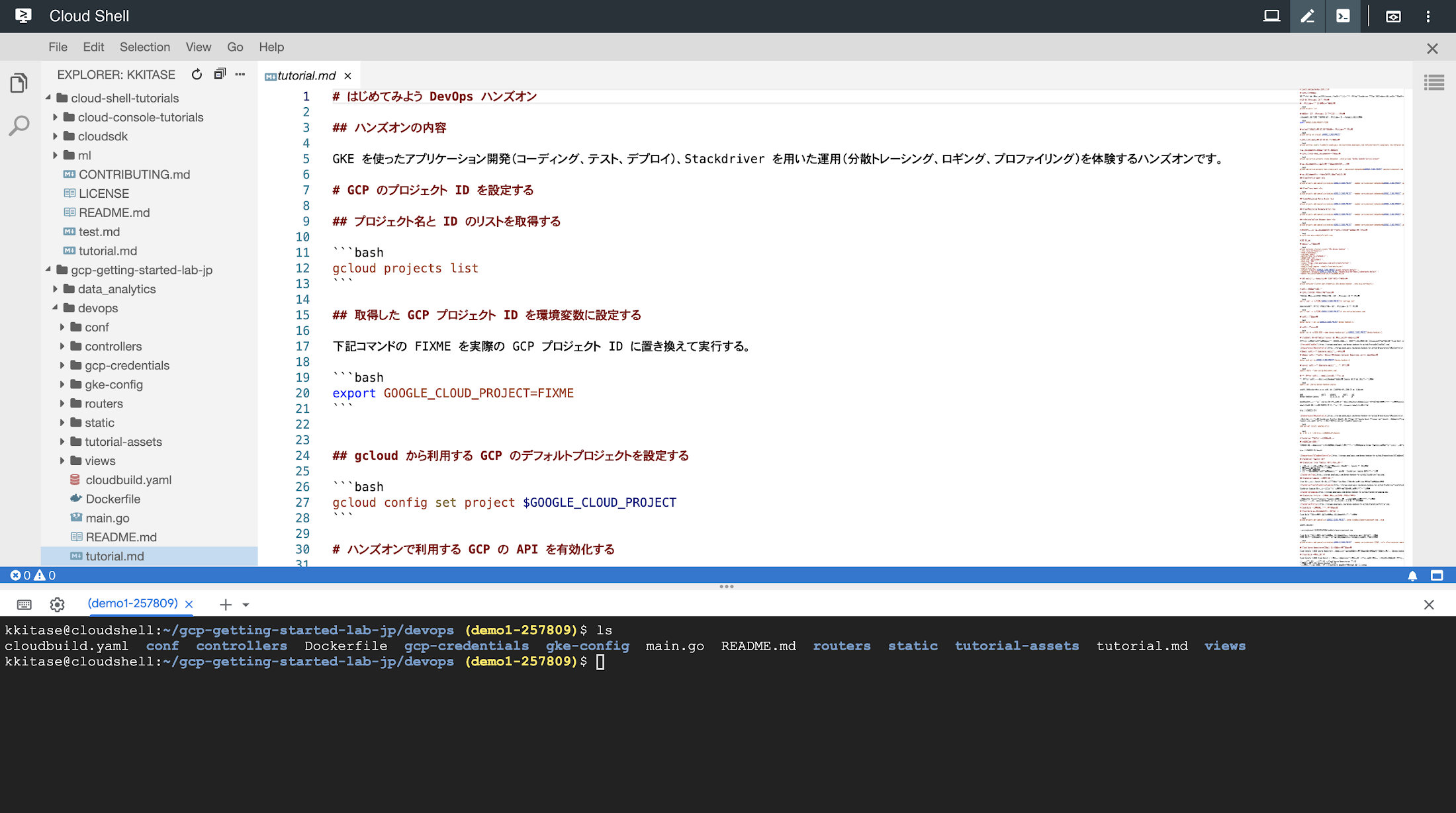This screenshot has width=1456, height=813.
Task: Open the outline list icon at right
Action: [x=1434, y=83]
